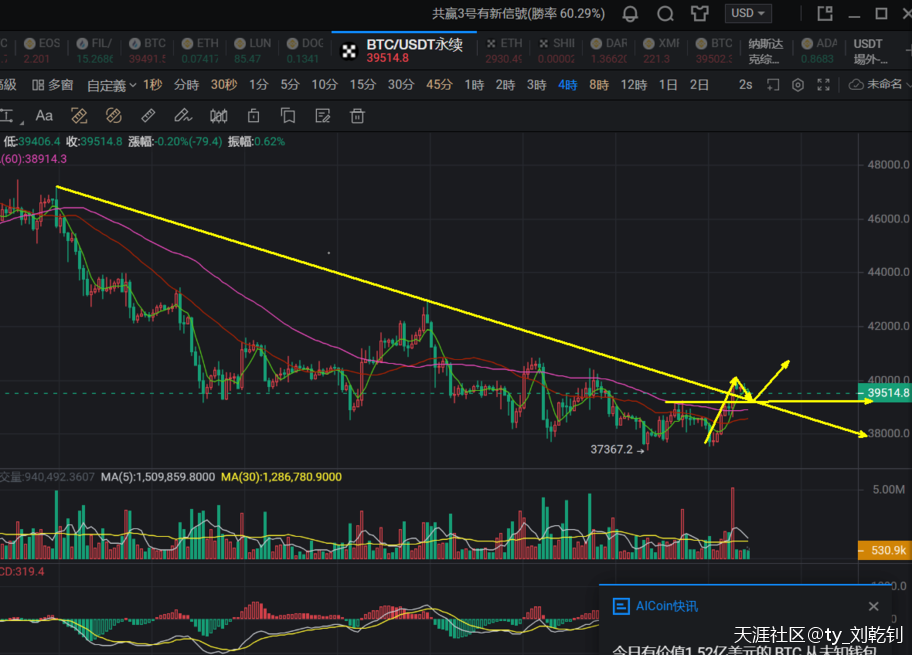Select the Aa text annotation tool

(x=44, y=116)
